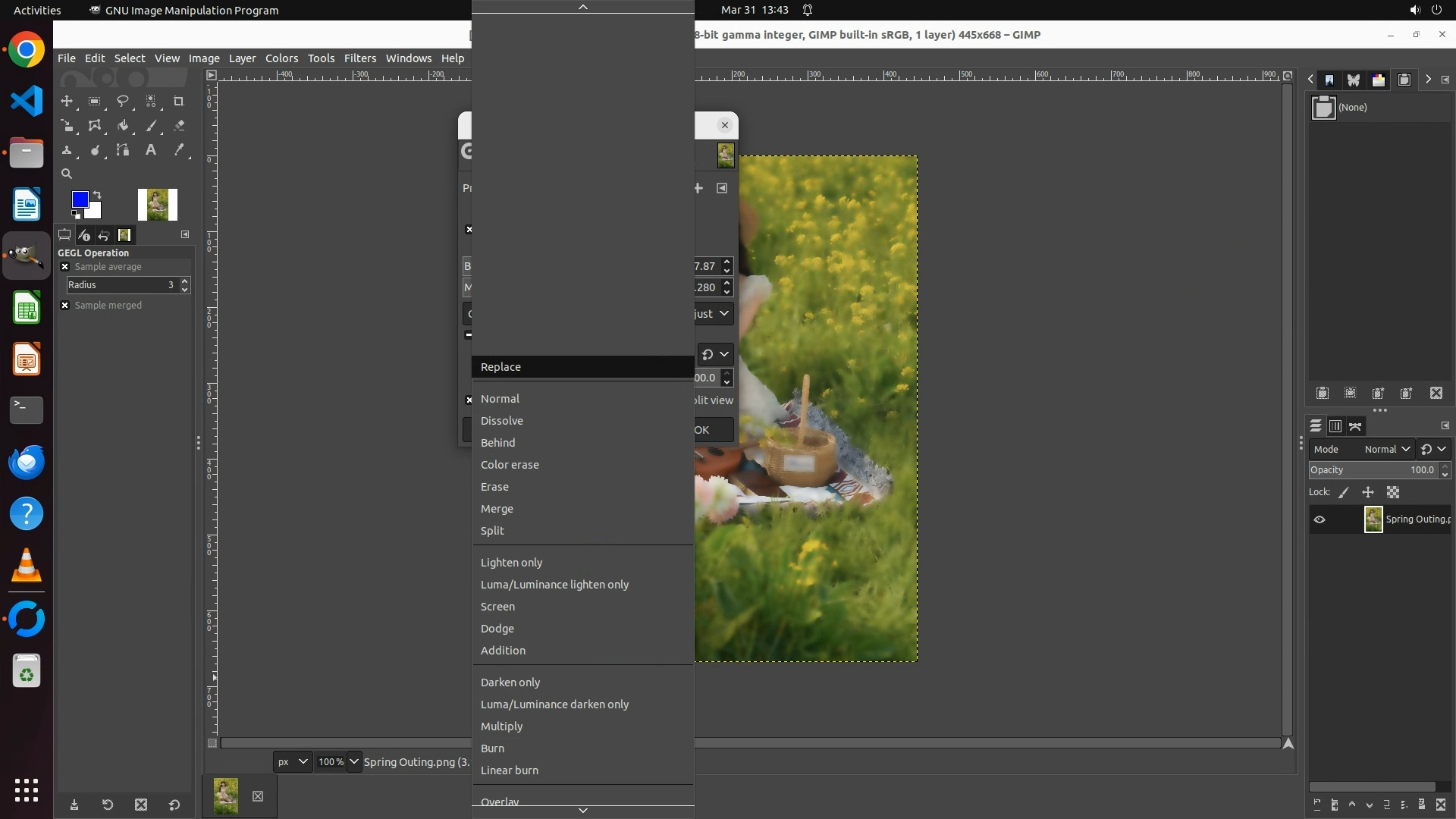The height and width of the screenshot is (819, 1456).
Task: Choose Multiply blend mode from list
Action: click(x=501, y=726)
